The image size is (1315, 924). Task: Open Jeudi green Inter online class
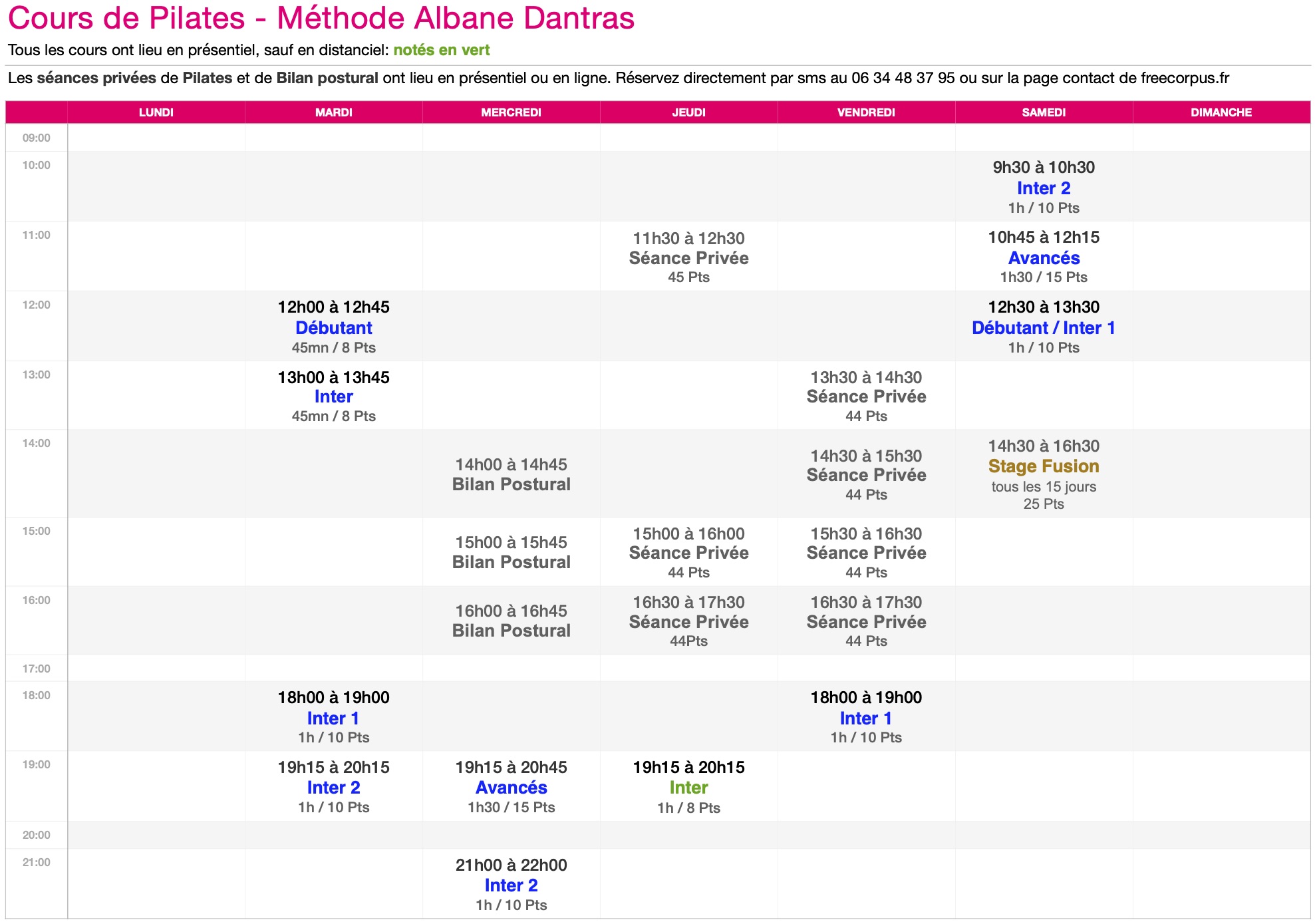click(x=688, y=787)
